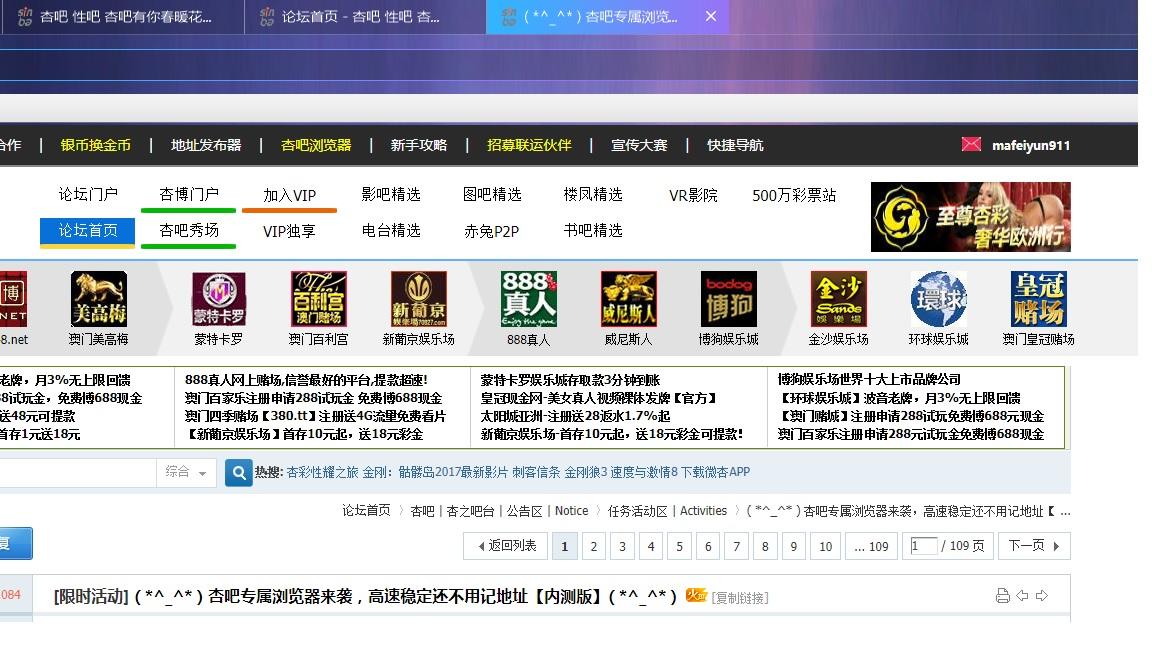Click the printer icon on the thread title

(1002, 596)
